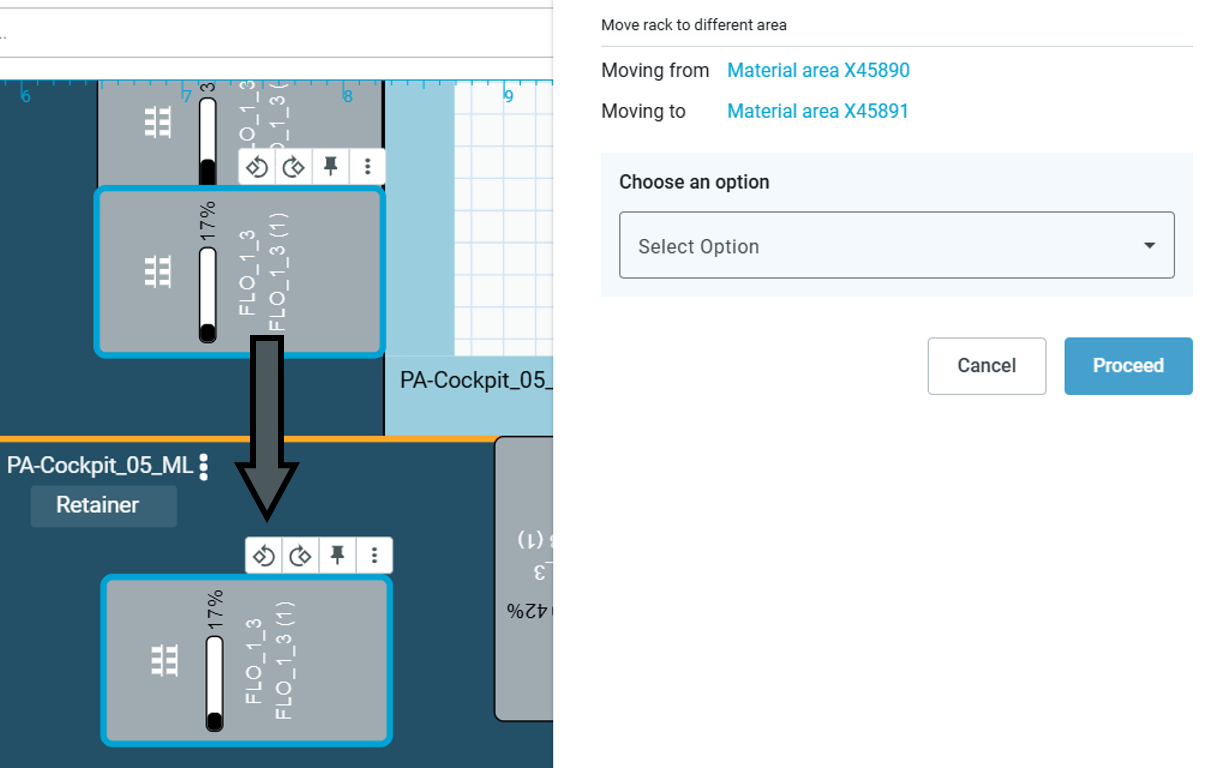This screenshot has height=768, width=1205.
Task: Rotate clockwise the rack above the arrow
Action: click(293, 167)
